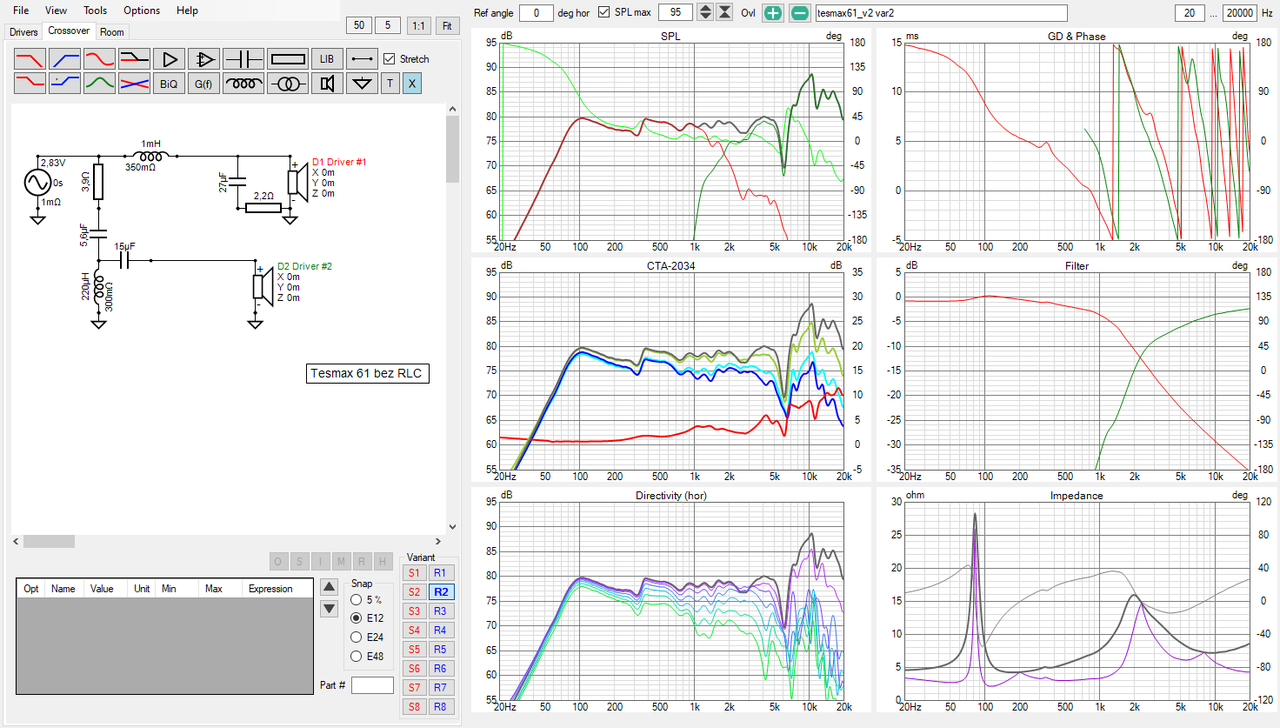
Task: Add a transformer component
Action: pos(288,84)
